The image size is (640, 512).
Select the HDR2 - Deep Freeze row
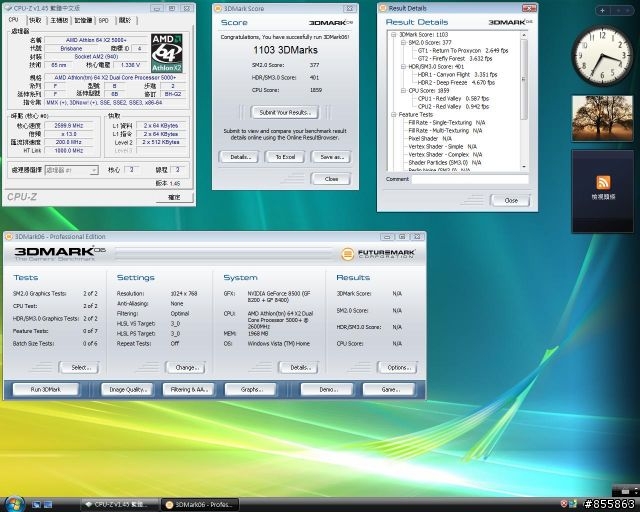point(456,82)
